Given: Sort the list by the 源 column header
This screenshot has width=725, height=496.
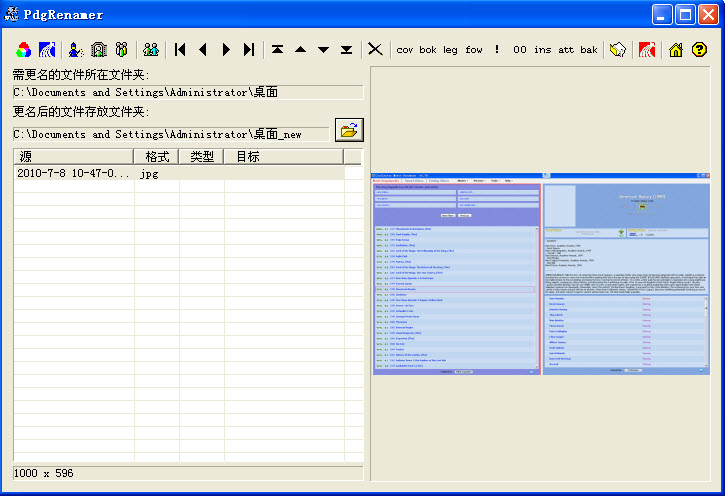Looking at the screenshot, I should point(73,157).
